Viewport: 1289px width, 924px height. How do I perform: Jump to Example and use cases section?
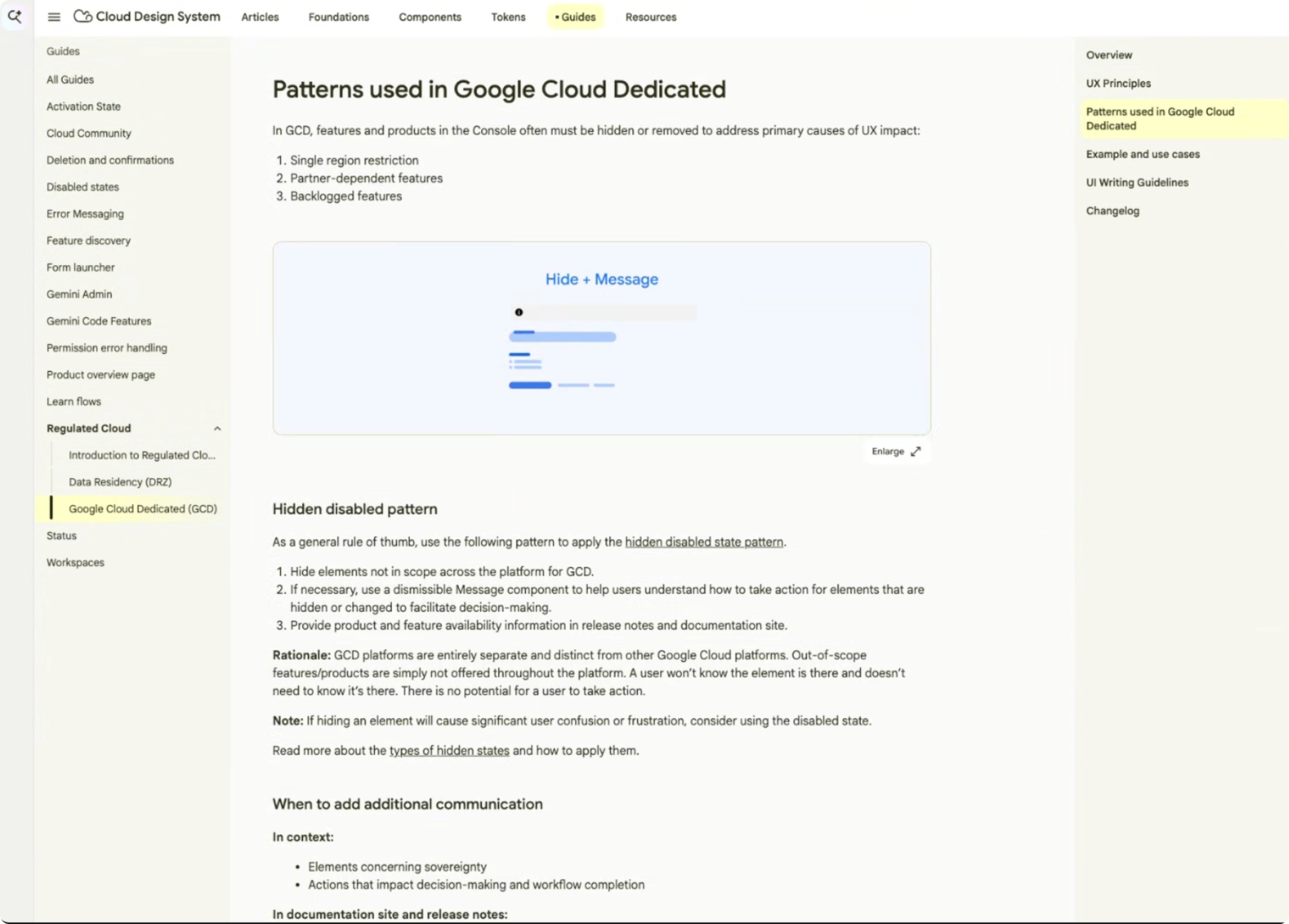1143,154
